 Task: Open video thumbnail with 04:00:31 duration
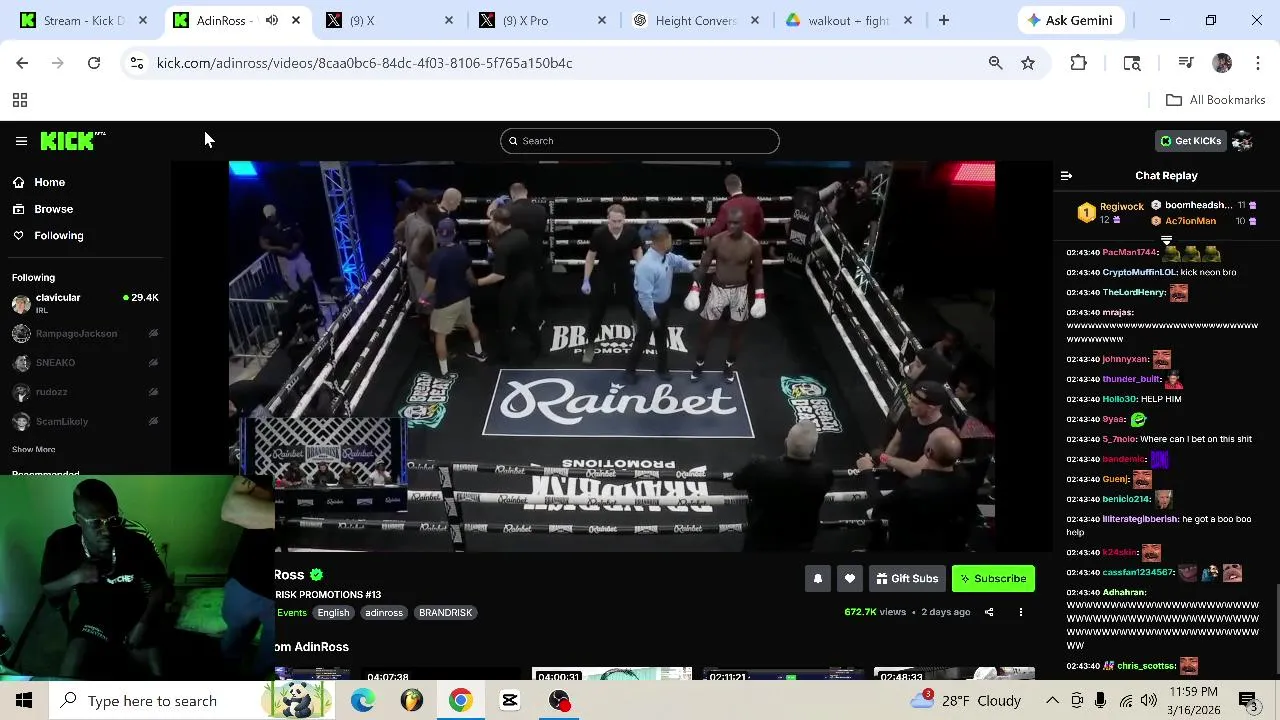tap(612, 674)
